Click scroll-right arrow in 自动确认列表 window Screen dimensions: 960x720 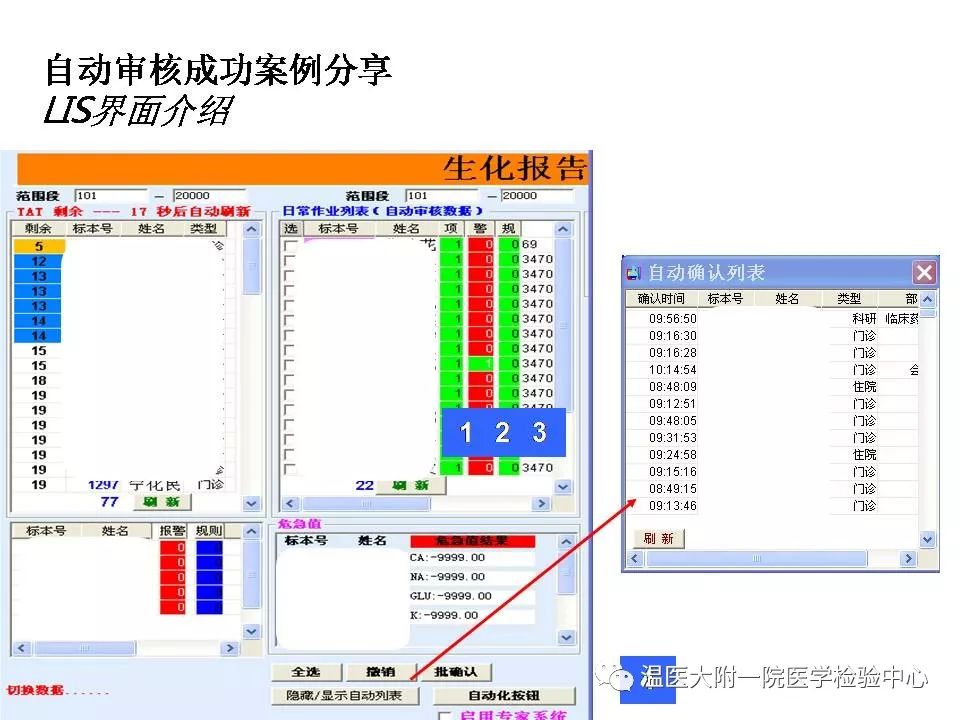click(909, 560)
